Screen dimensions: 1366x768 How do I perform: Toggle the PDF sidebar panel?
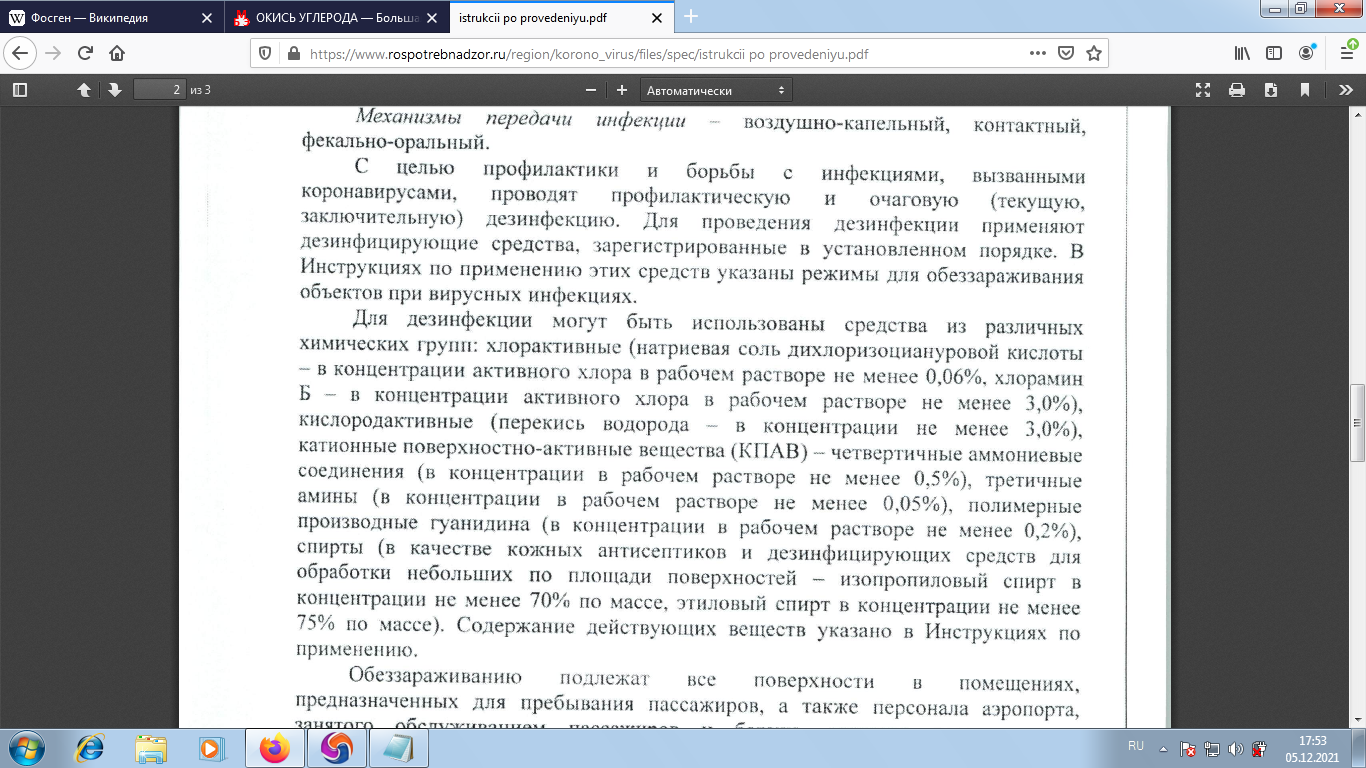[x=18, y=89]
